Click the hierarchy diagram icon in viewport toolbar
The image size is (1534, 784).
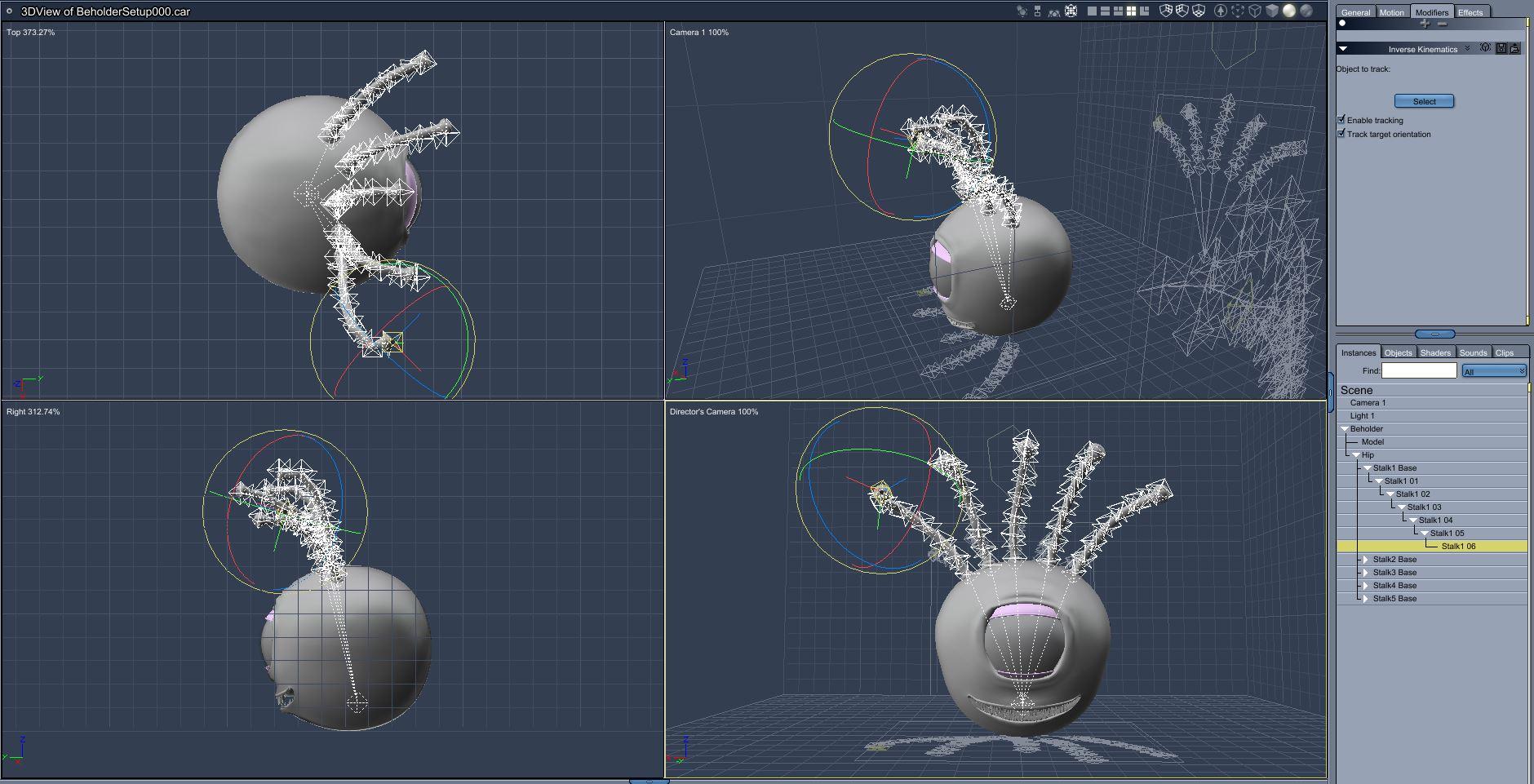click(1038, 11)
